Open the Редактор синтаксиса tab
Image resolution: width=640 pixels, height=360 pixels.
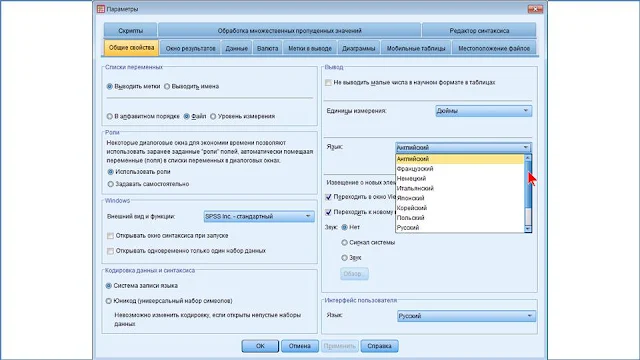click(479, 31)
